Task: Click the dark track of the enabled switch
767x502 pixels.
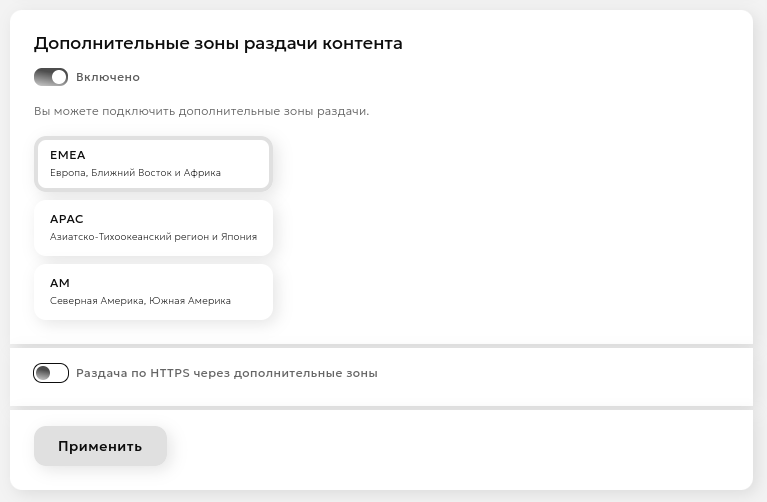Action: 42,77
